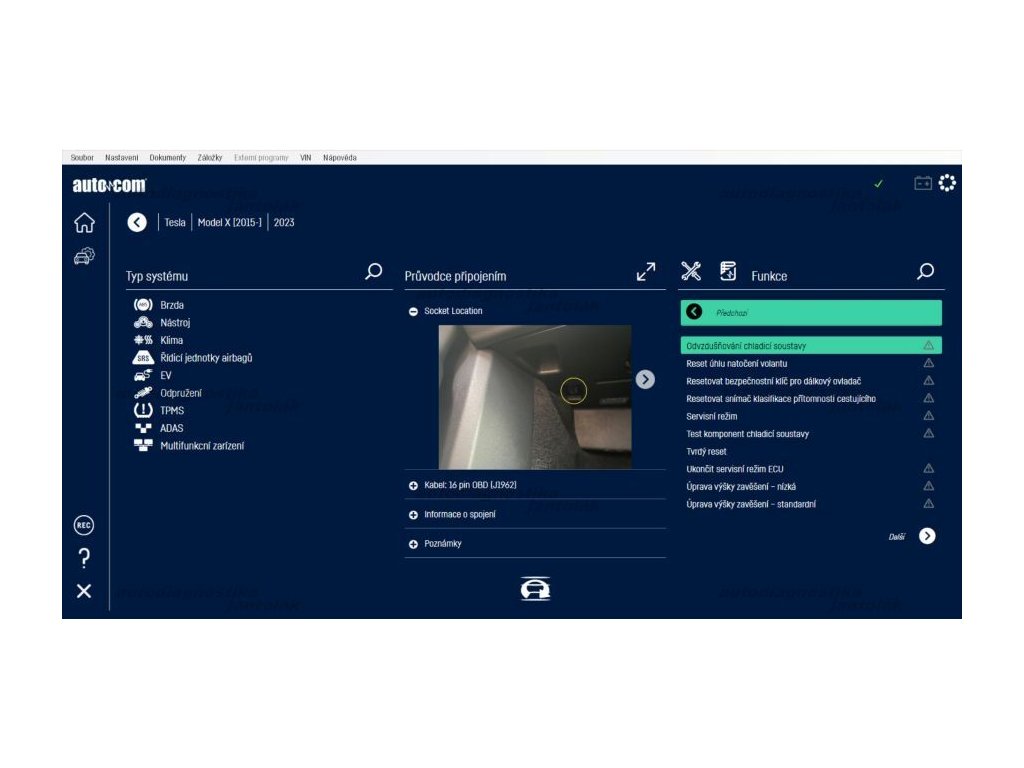Open the VIN menu
The width and height of the screenshot is (1024, 768).
[x=306, y=158]
